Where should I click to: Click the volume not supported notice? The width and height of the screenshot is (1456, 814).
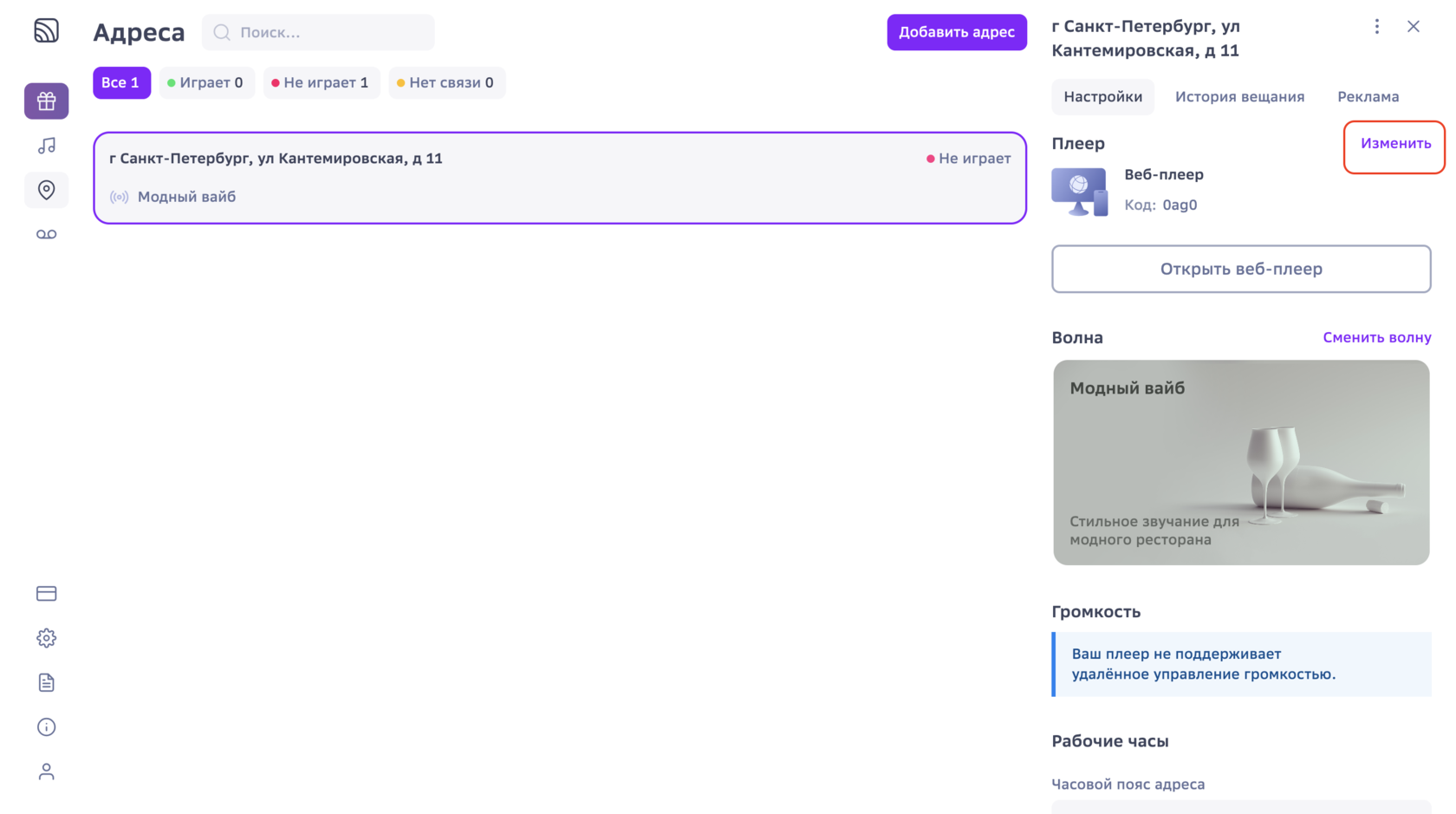click(1241, 664)
